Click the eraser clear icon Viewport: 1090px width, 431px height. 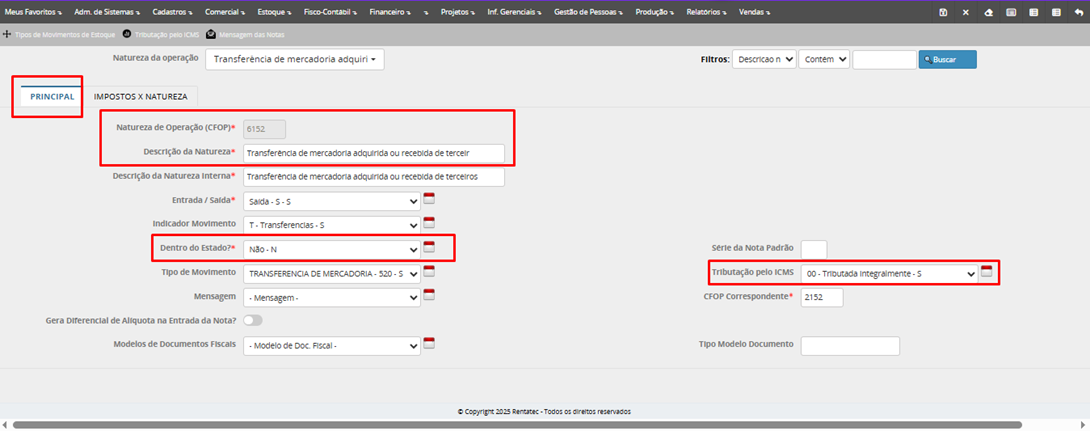click(988, 11)
